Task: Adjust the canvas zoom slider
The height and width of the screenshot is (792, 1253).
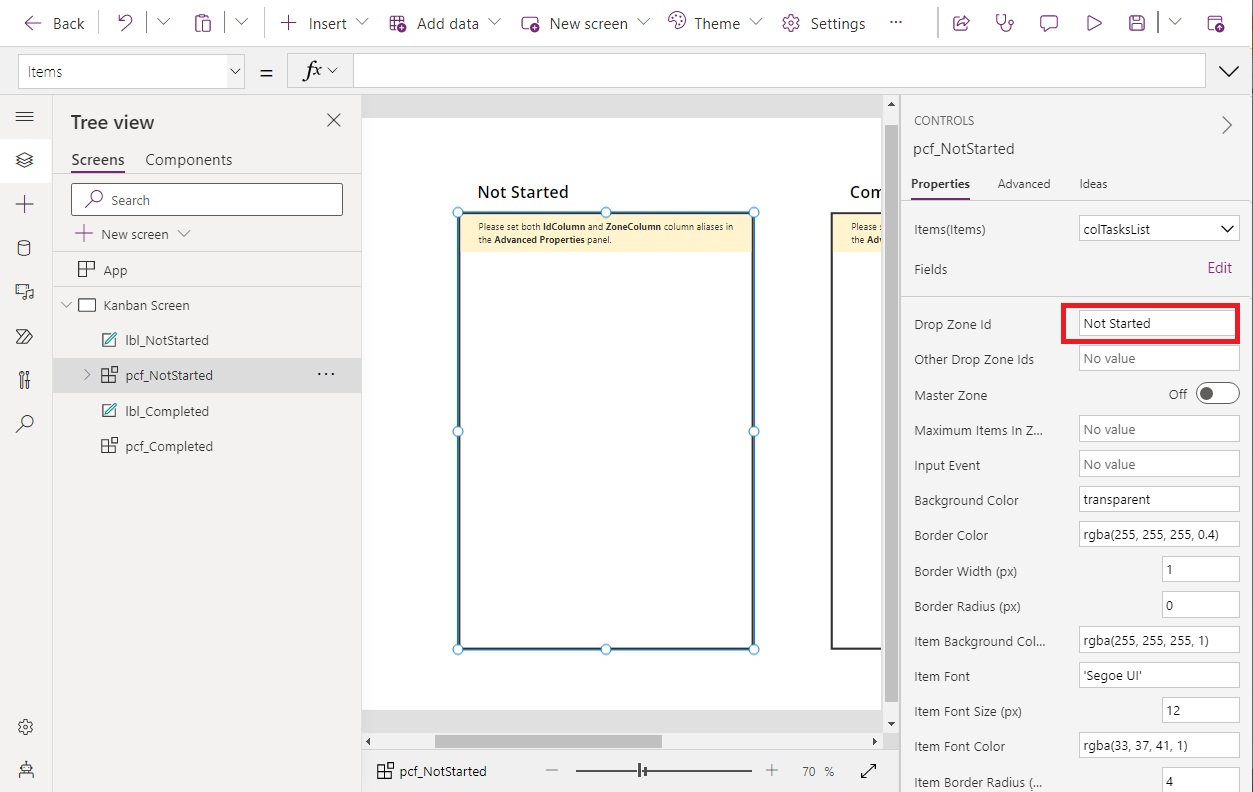Action: point(641,771)
